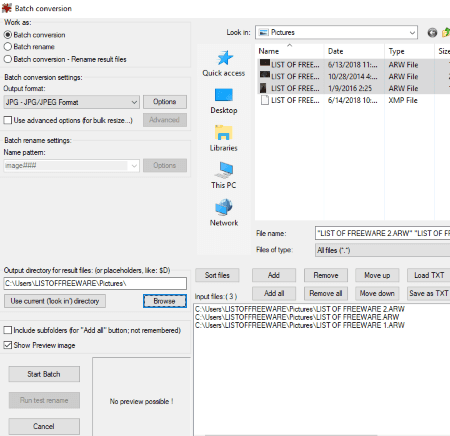The width and height of the screenshot is (450, 436).
Task: Click the Add all button
Action: point(274,293)
